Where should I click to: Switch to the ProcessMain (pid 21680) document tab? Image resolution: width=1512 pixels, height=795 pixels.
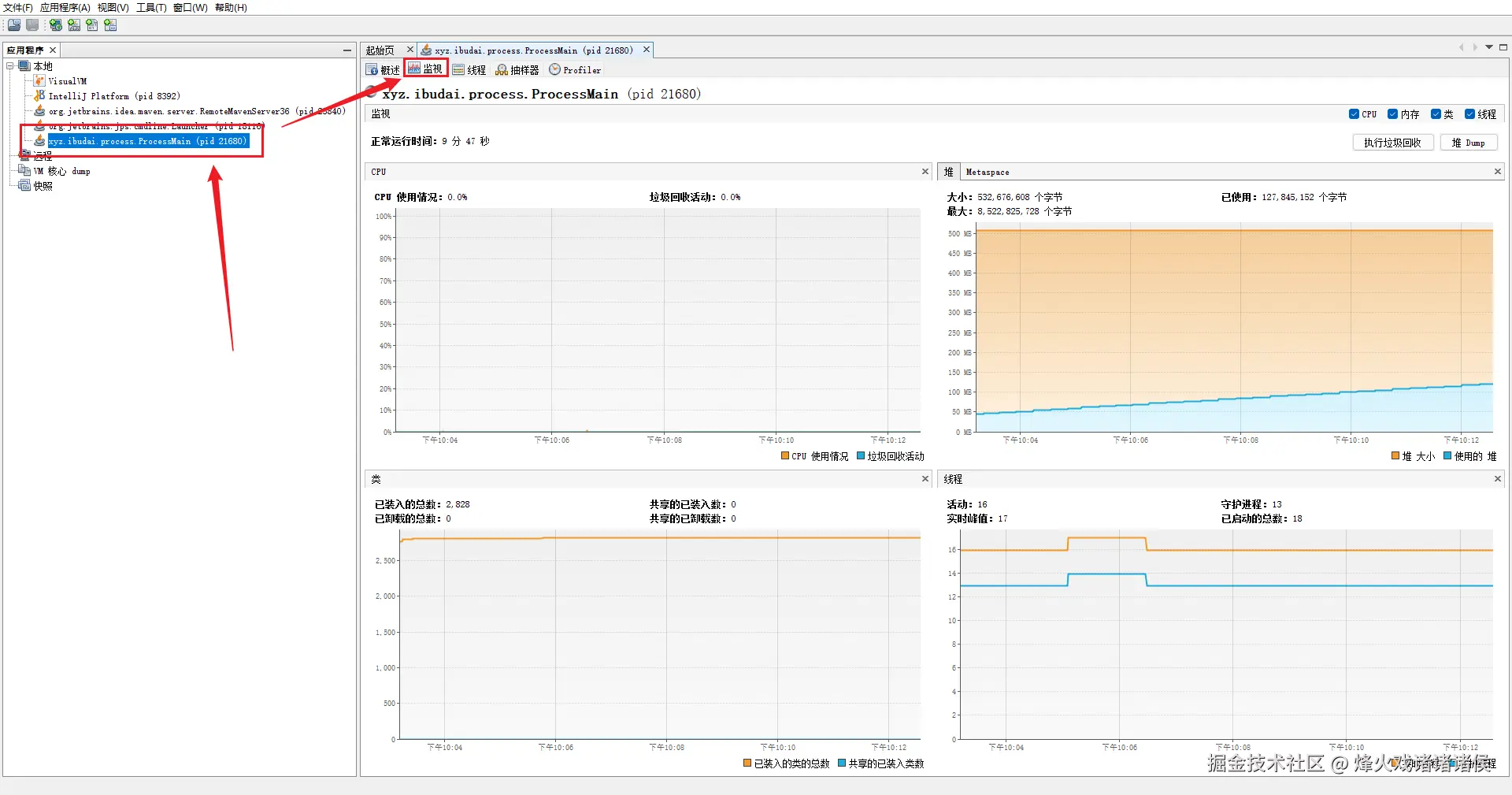coord(534,50)
